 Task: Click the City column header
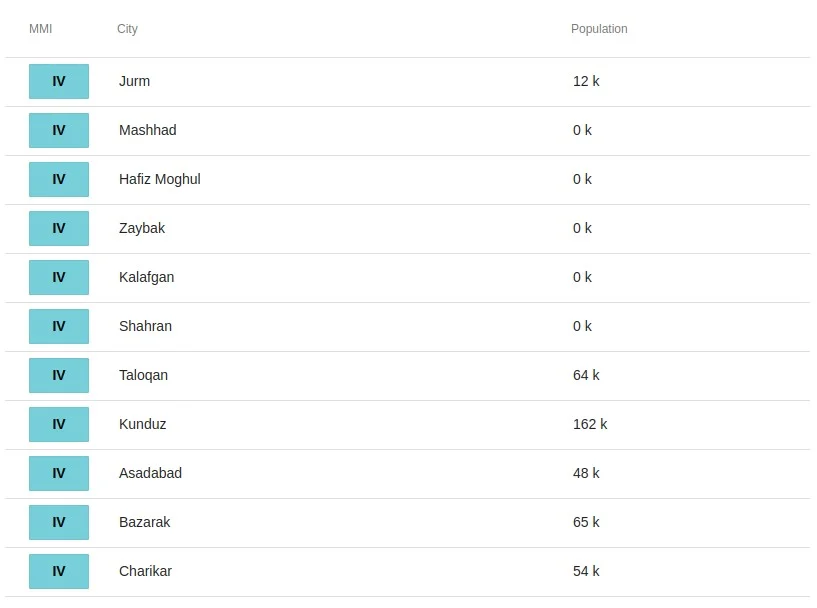pyautogui.click(x=127, y=29)
